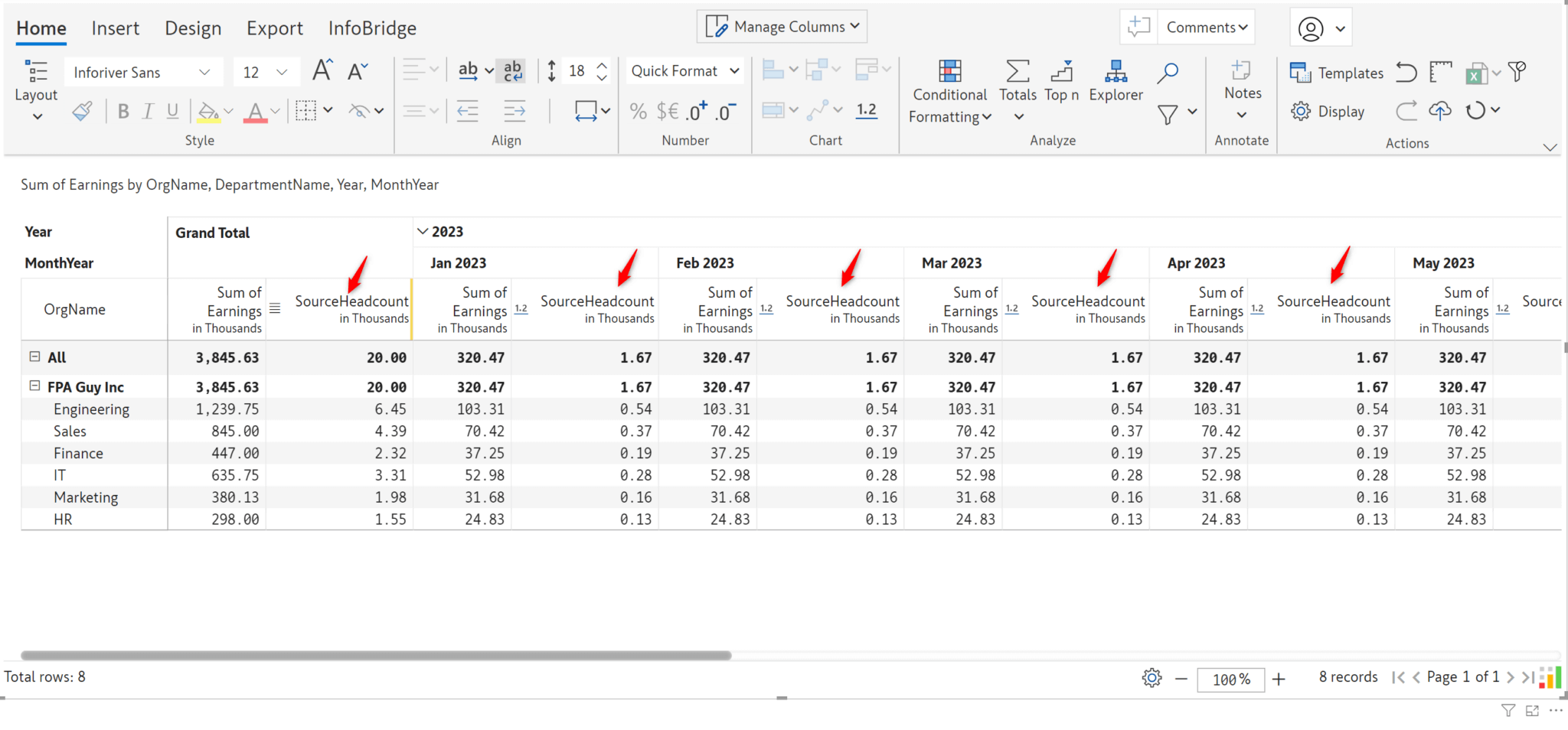Click the search magnifier in Analyze group

pyautogui.click(x=1167, y=73)
